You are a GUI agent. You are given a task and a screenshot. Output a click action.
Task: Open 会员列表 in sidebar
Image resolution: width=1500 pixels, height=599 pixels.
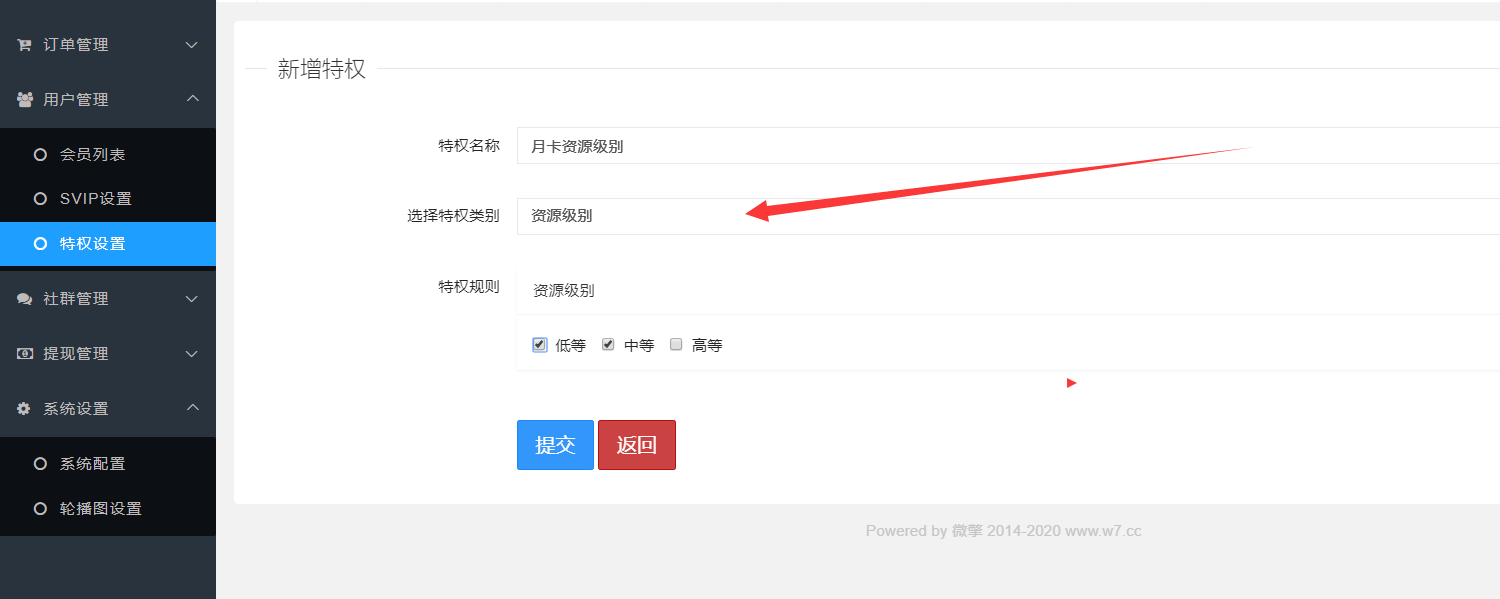pyautogui.click(x=108, y=155)
